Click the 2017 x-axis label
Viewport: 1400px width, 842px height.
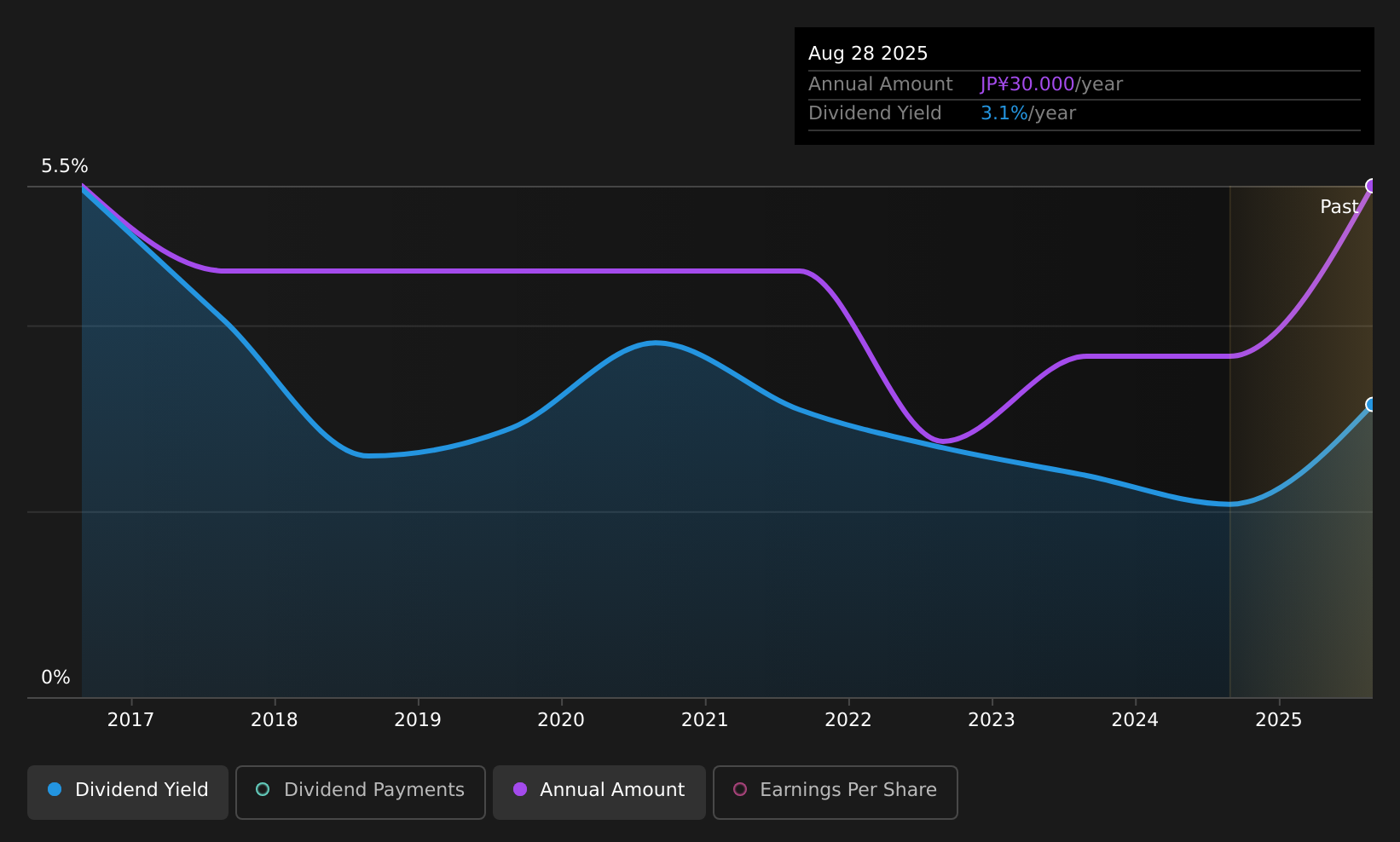130,720
